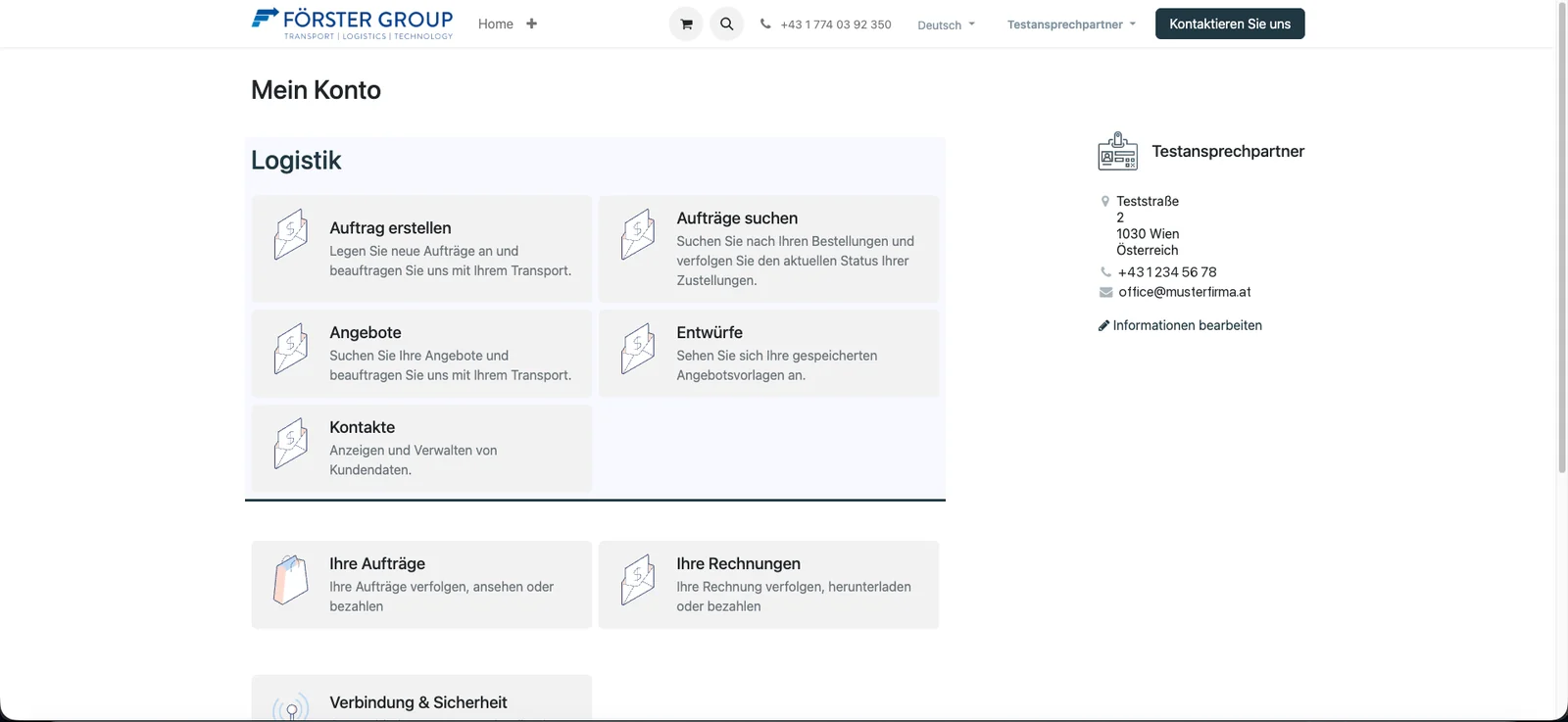Screen dimensions: 1568x722
Task: Click the pencil edit icon
Action: [x=1103, y=325]
